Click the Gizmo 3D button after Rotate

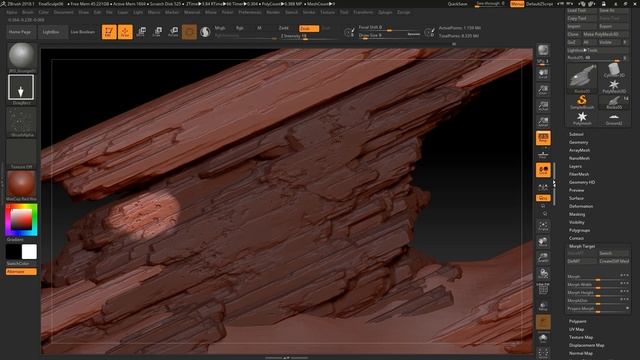coord(189,32)
